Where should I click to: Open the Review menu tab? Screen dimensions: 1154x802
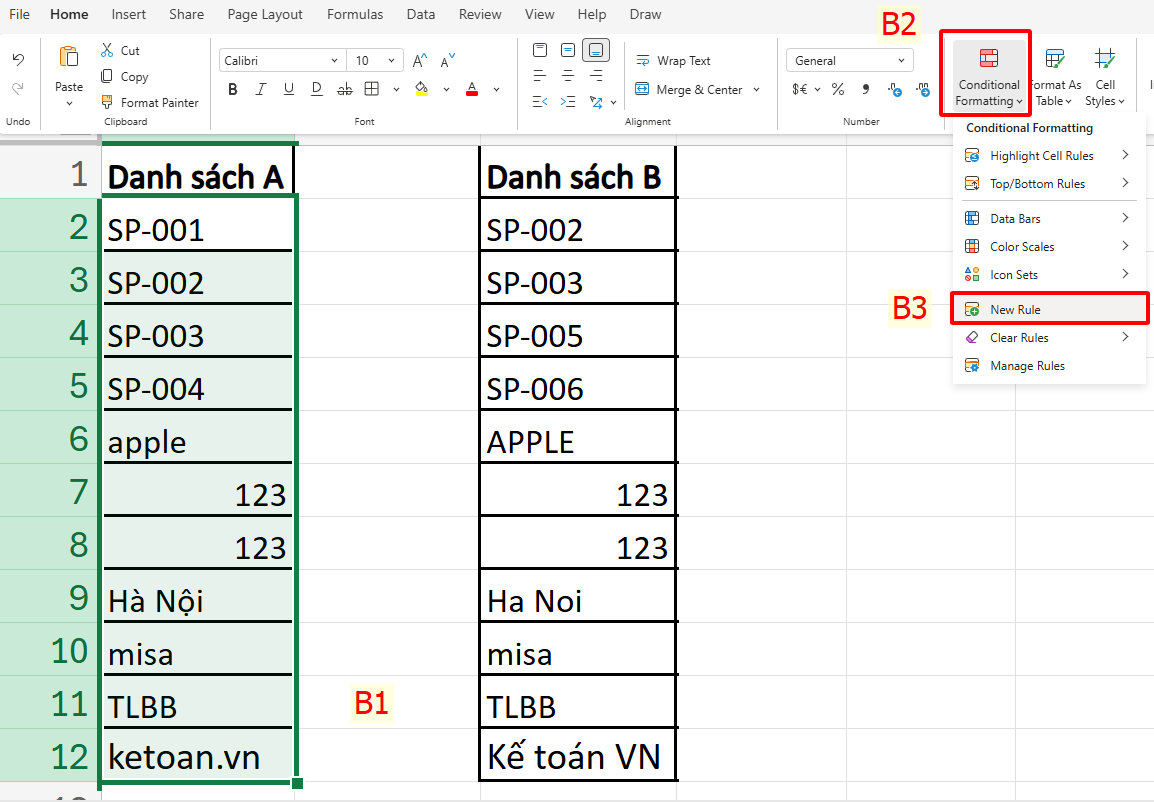[479, 14]
